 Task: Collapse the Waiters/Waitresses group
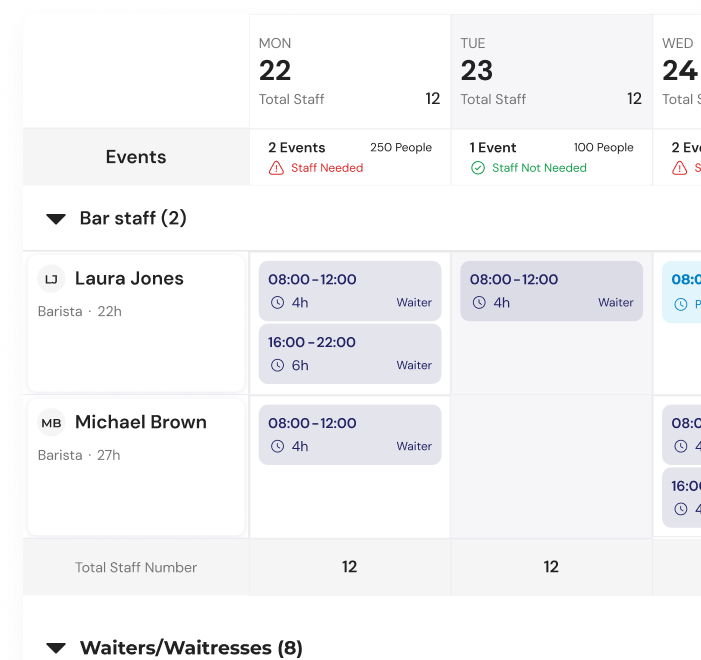pyautogui.click(x=57, y=648)
